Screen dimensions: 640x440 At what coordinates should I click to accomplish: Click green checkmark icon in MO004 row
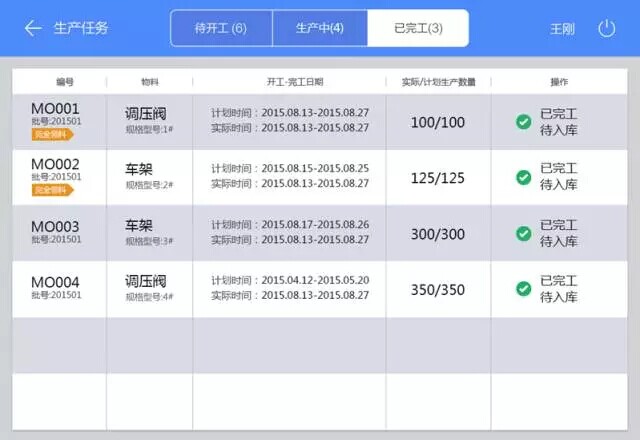(x=523, y=289)
